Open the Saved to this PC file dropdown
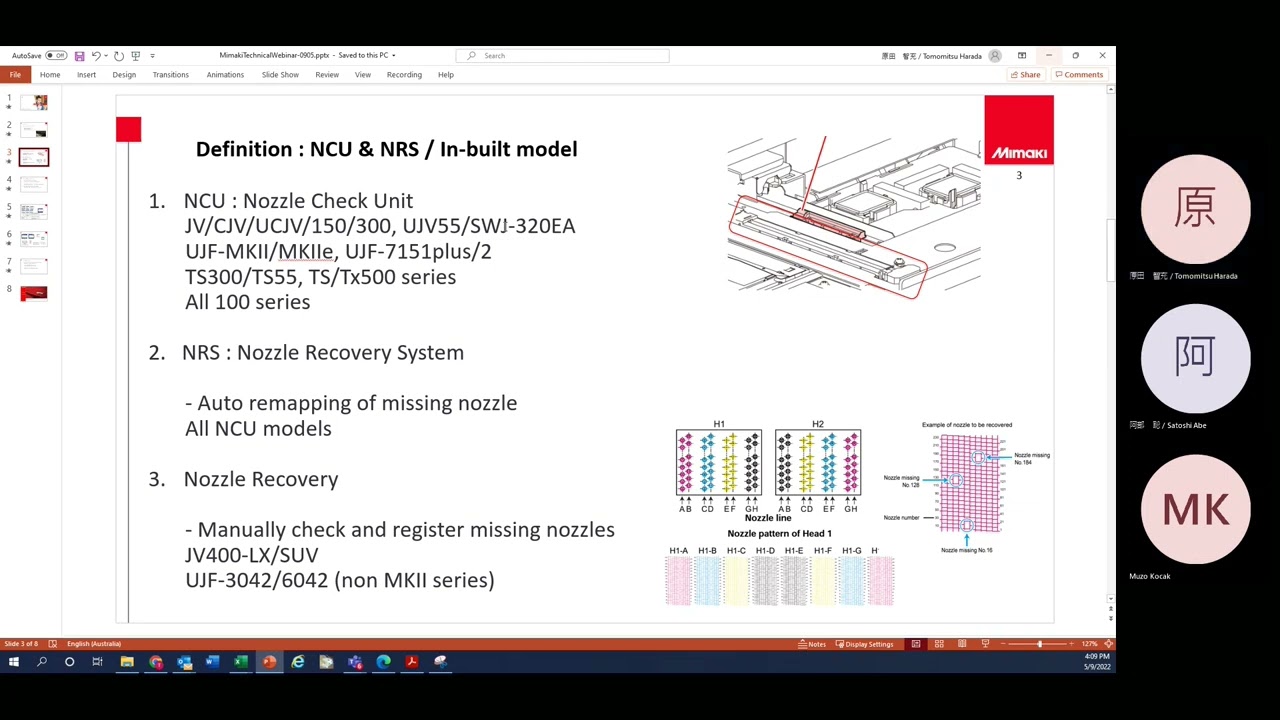 point(366,56)
